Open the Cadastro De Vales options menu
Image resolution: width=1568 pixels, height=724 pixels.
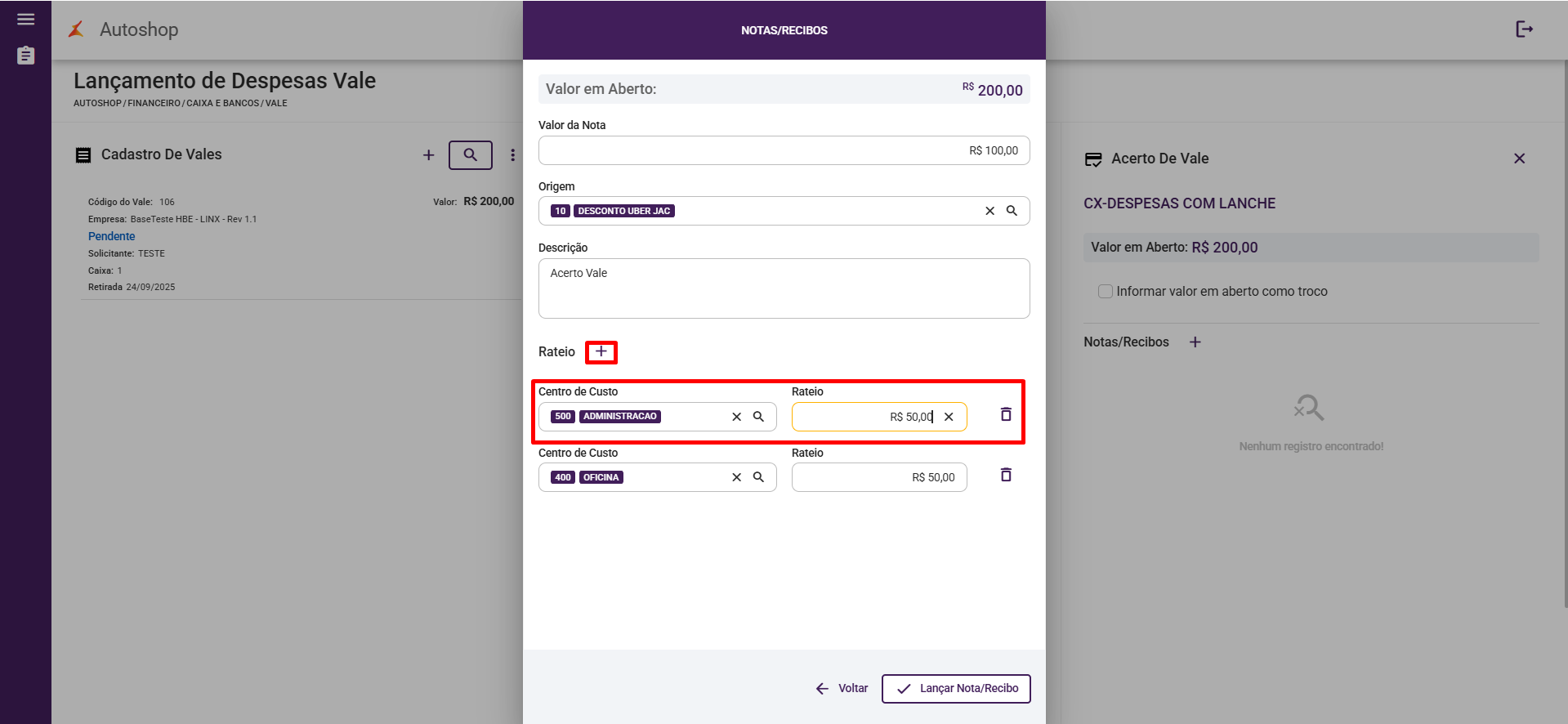tap(512, 155)
